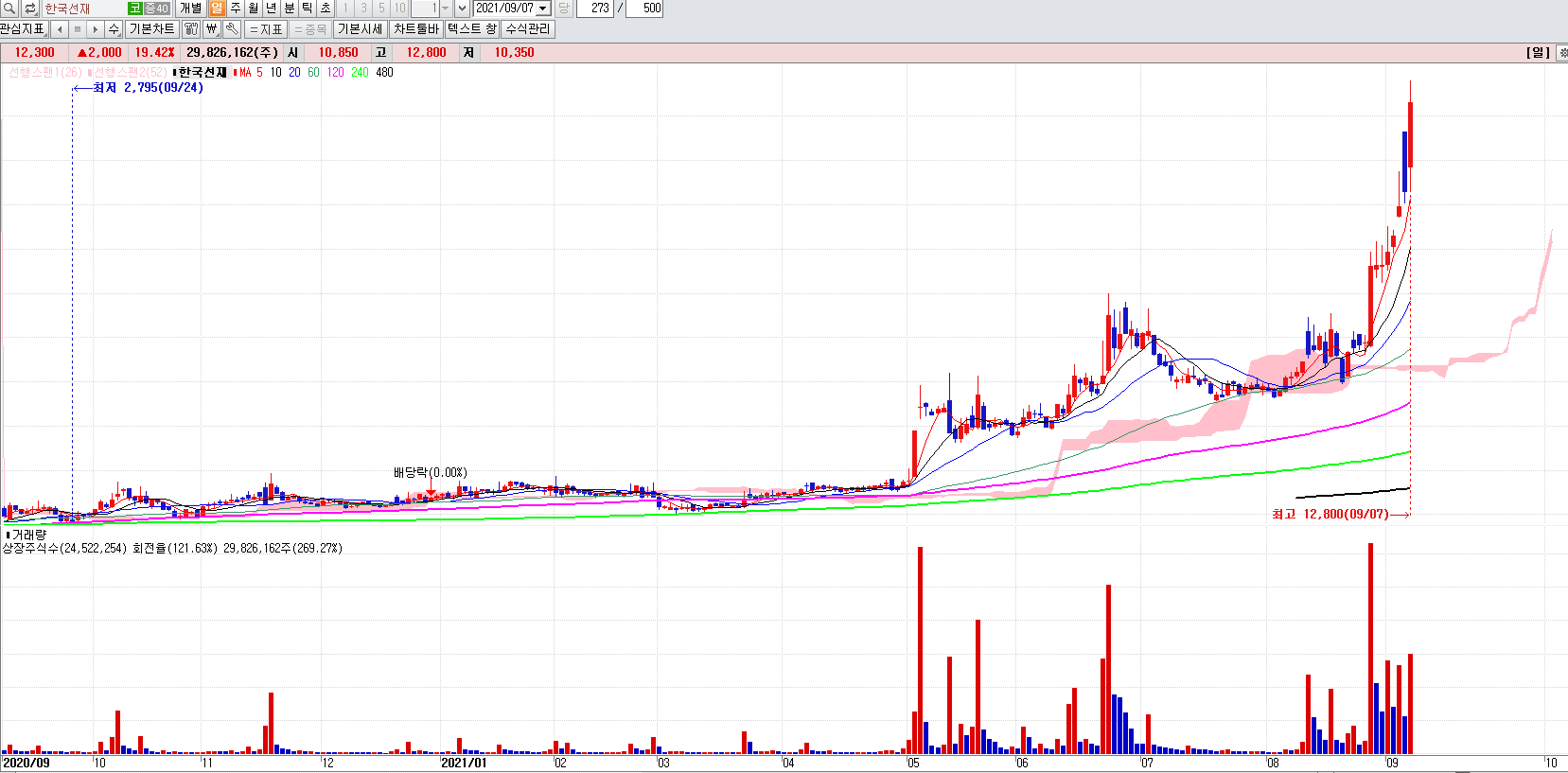Click the magenta 120 moving average legend
Viewport: 1568px width, 773px height.
point(336,73)
